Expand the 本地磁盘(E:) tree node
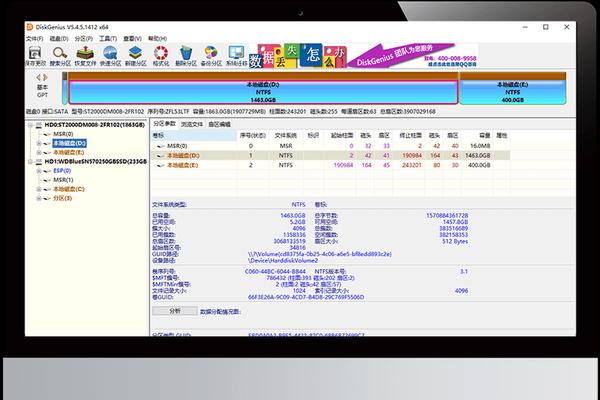The height and width of the screenshot is (400, 600). (39, 153)
